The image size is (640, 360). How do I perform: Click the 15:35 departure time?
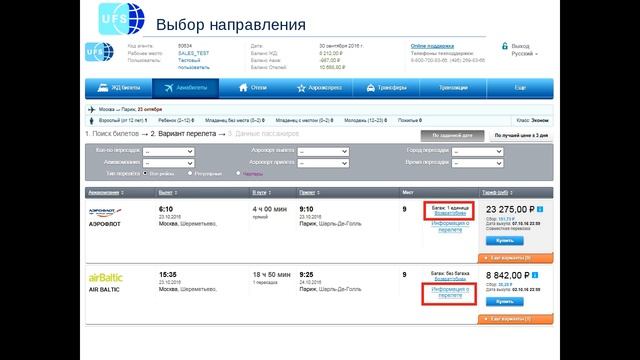pyautogui.click(x=168, y=275)
